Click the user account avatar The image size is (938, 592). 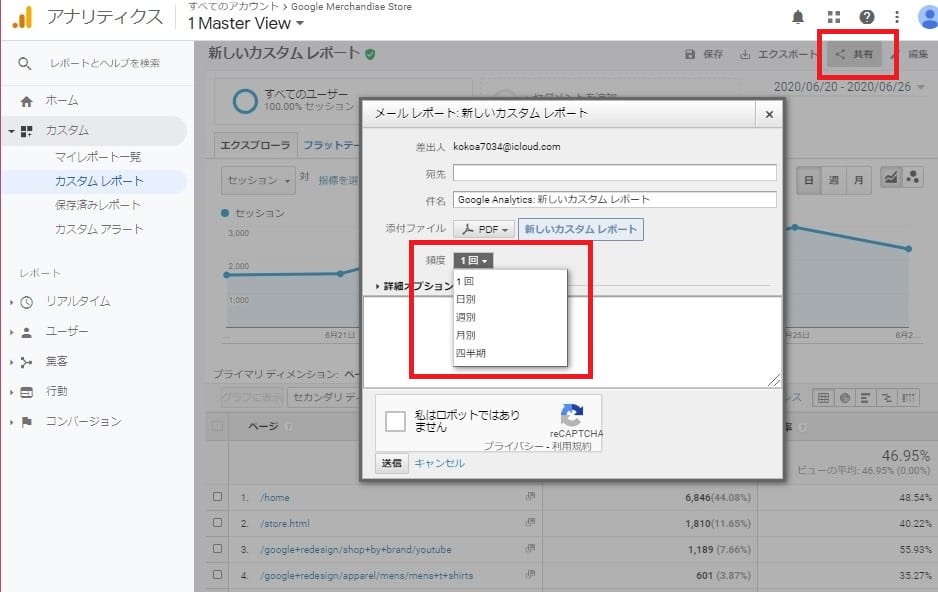point(928,17)
